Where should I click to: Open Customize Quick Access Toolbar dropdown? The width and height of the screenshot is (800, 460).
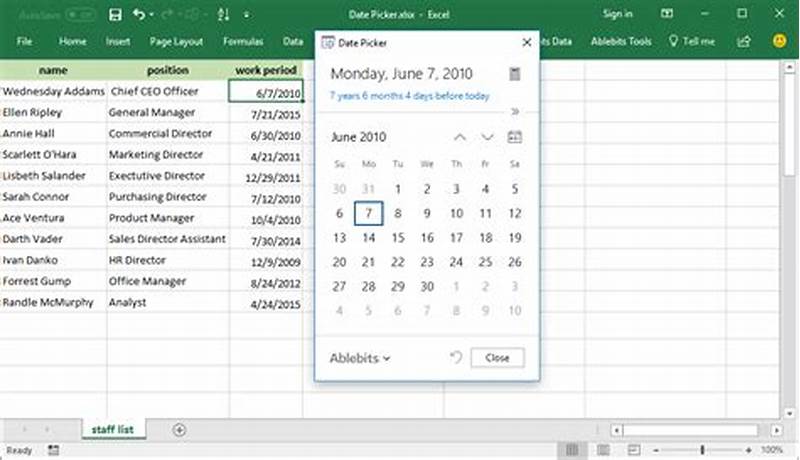tap(246, 15)
